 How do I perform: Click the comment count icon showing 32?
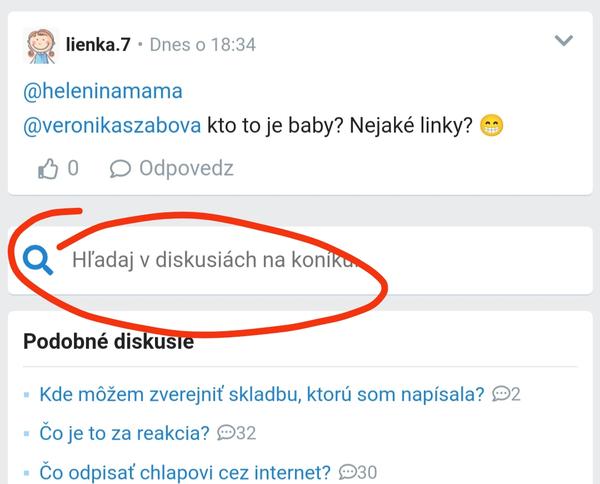pyautogui.click(x=225, y=433)
